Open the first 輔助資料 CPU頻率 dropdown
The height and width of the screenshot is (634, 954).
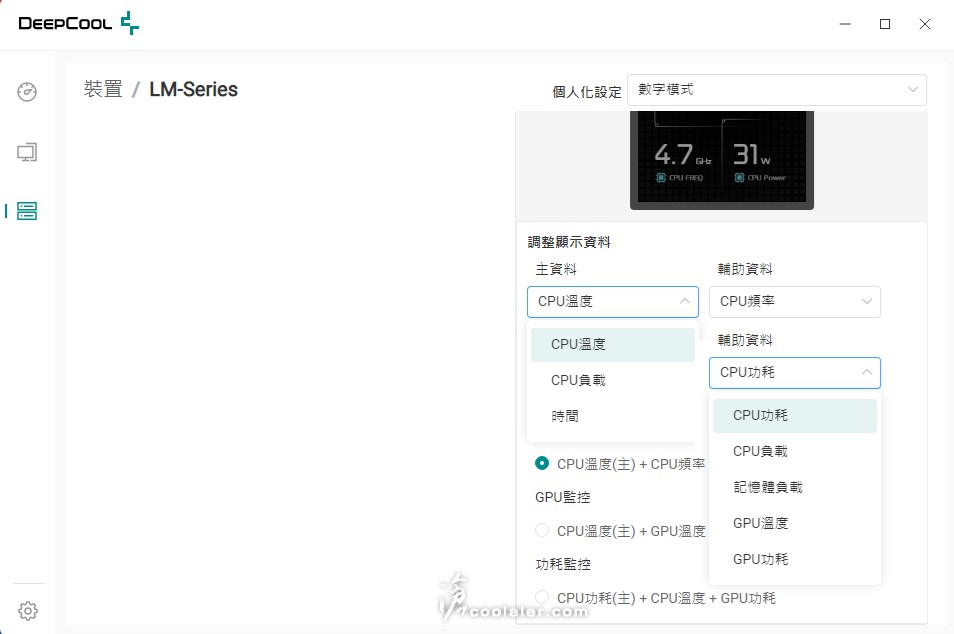click(x=795, y=302)
